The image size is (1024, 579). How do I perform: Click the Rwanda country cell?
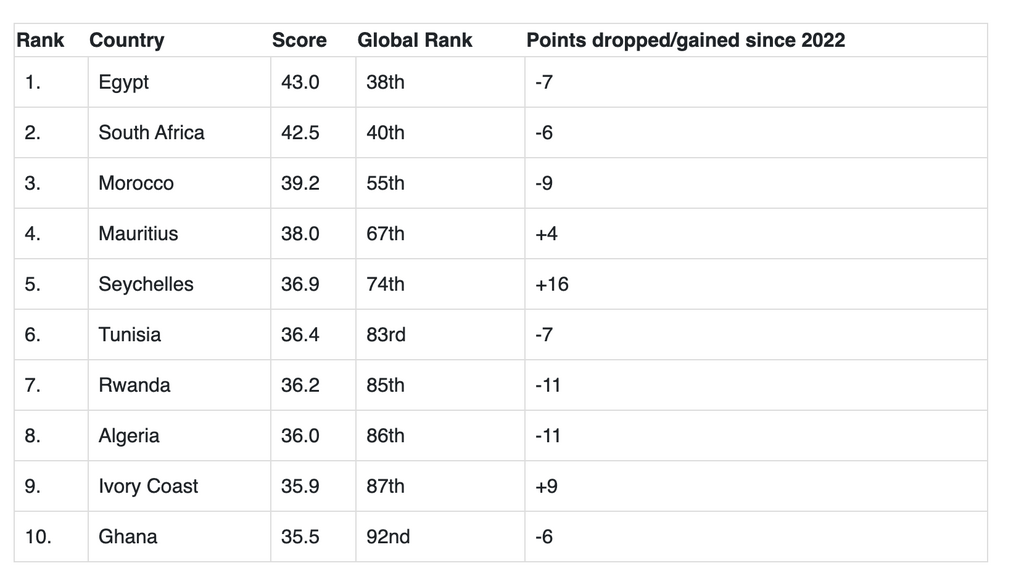(x=134, y=385)
